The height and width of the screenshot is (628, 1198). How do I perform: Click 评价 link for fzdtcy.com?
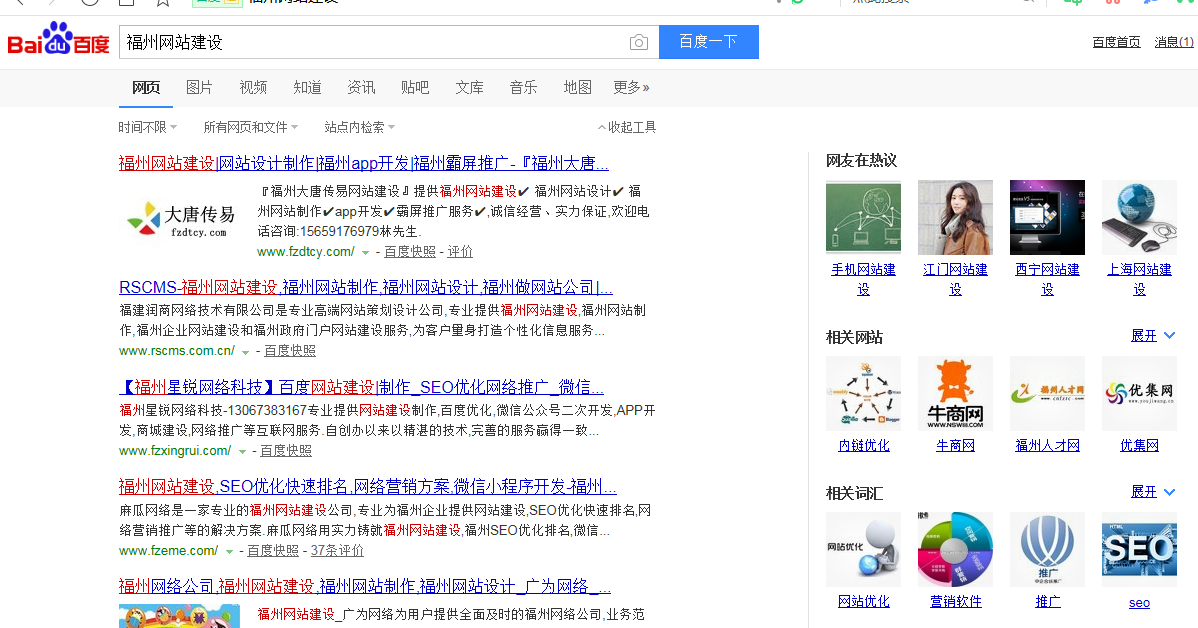click(460, 251)
